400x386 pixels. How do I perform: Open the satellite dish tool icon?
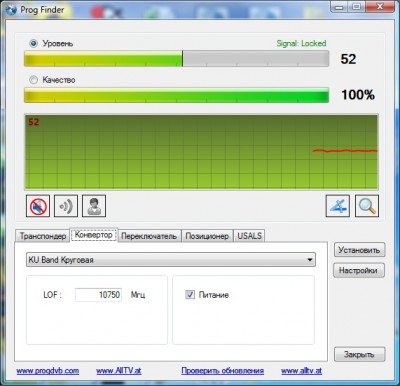(x=338, y=206)
